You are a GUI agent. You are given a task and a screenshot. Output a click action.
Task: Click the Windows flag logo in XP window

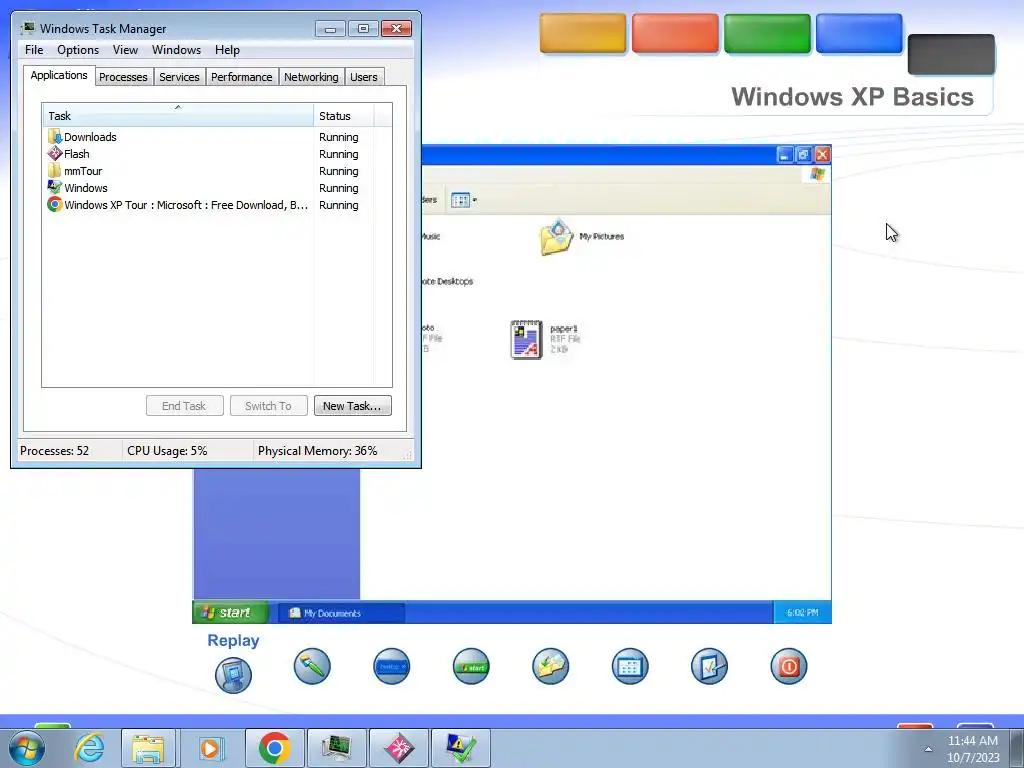pos(817,174)
